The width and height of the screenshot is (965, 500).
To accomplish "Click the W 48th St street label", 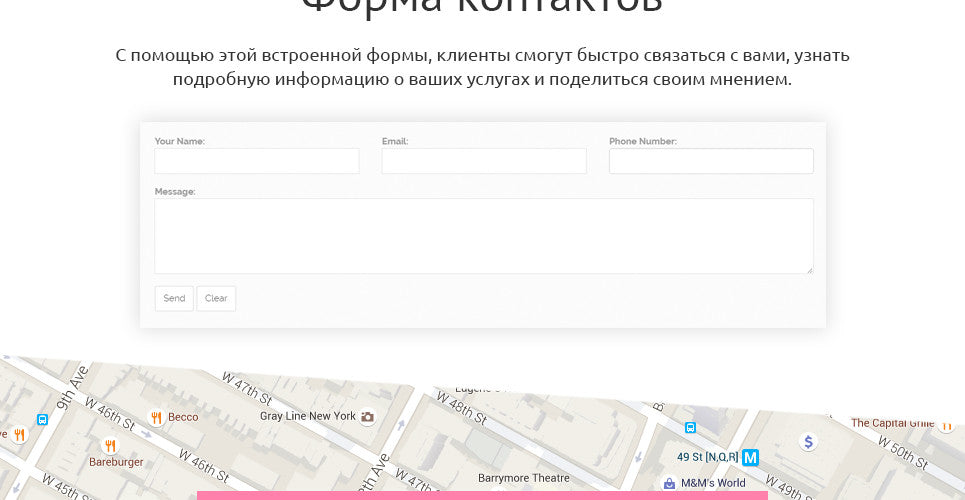I will coord(462,408).
